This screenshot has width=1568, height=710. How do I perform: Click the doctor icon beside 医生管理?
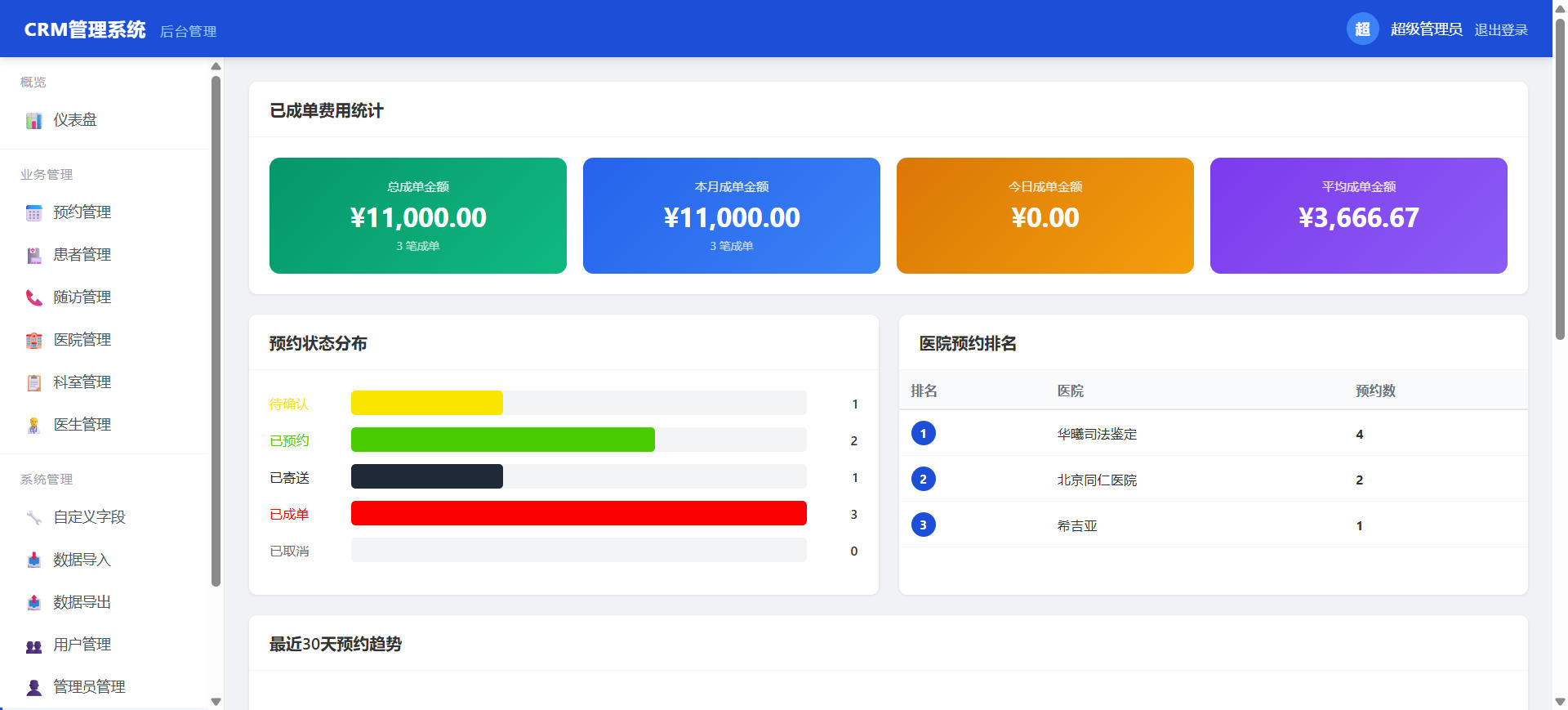(33, 426)
